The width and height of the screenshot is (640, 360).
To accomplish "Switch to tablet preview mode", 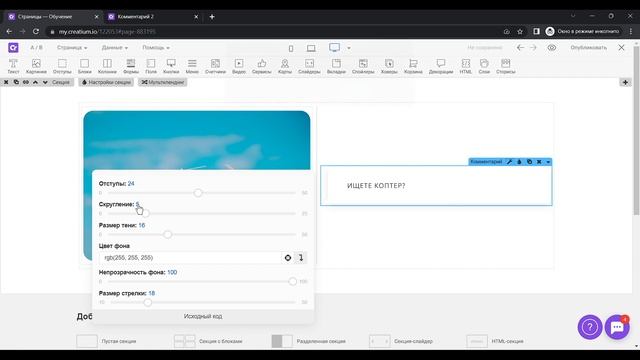I will click(x=311, y=49).
